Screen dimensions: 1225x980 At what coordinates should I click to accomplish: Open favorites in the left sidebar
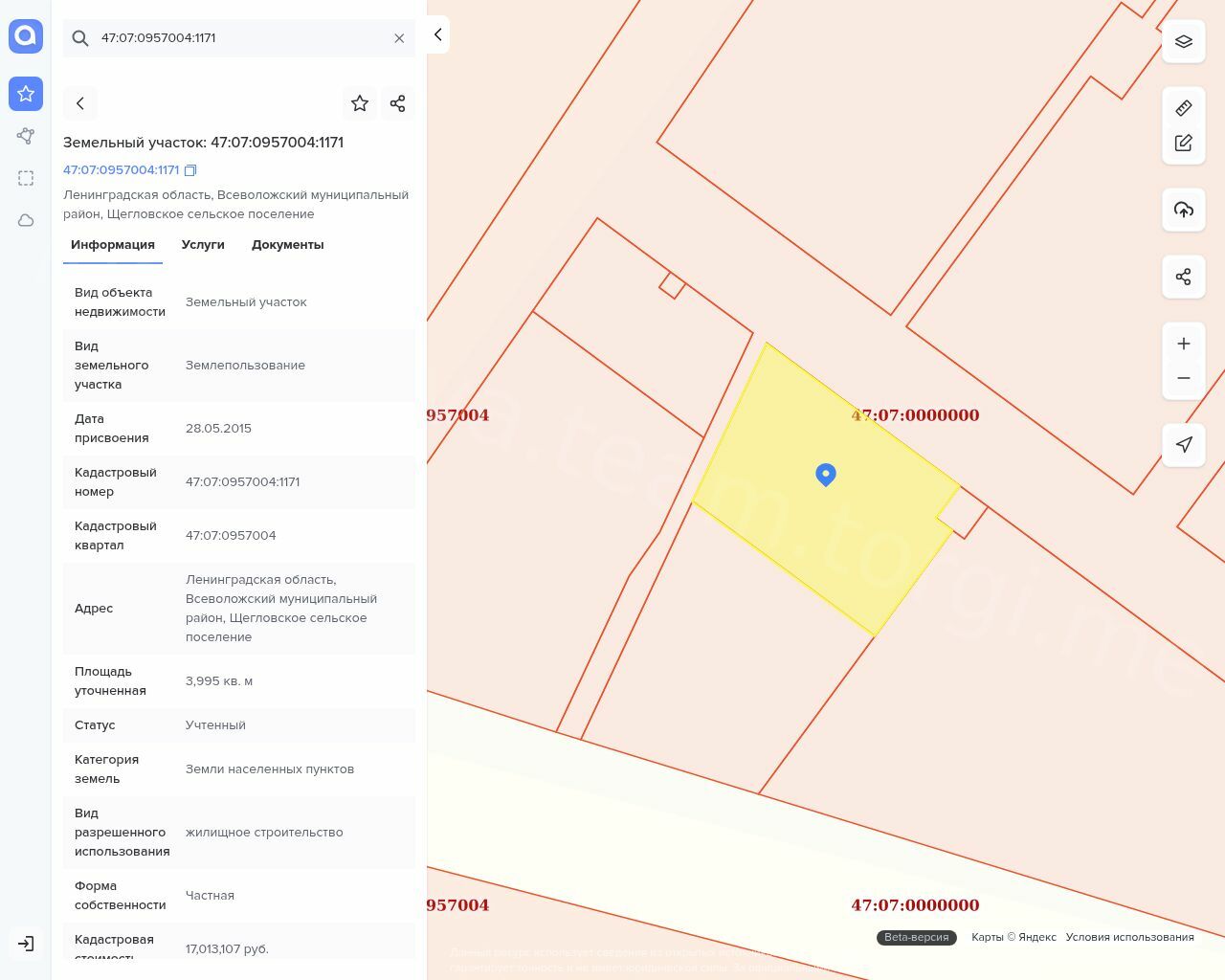(26, 94)
